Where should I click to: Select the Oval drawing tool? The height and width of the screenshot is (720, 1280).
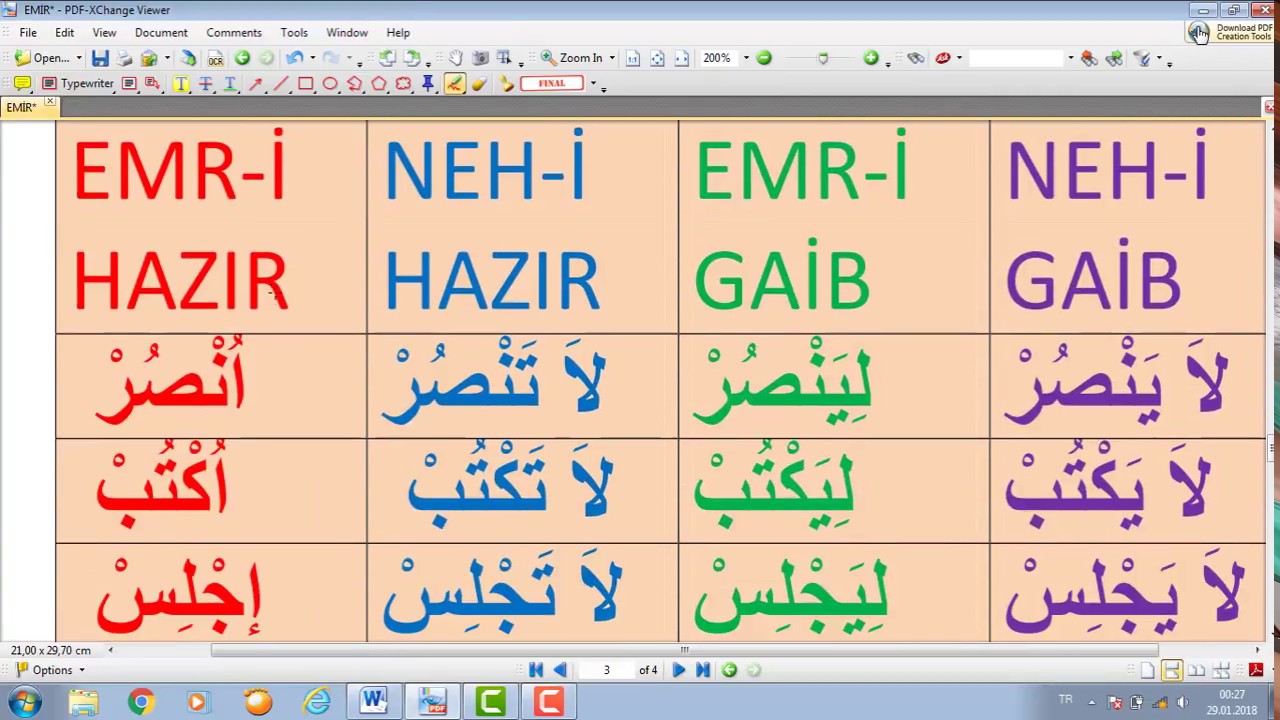tap(330, 84)
